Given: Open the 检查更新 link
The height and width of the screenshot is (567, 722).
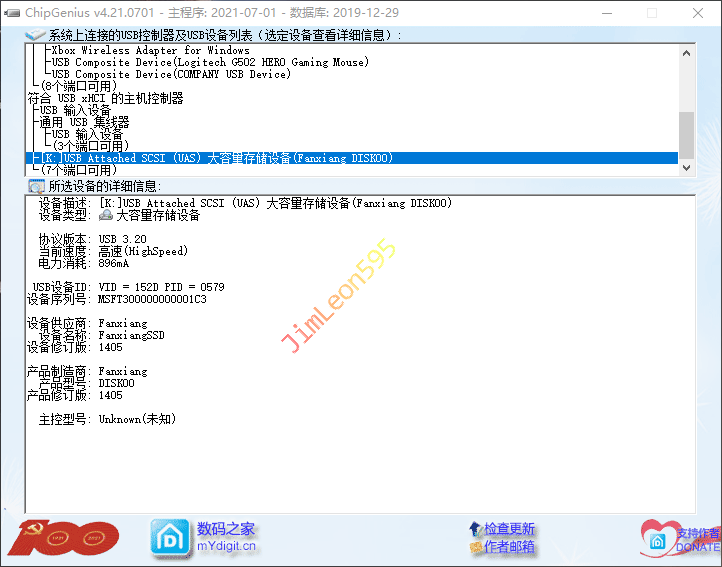Looking at the screenshot, I should 509,529.
